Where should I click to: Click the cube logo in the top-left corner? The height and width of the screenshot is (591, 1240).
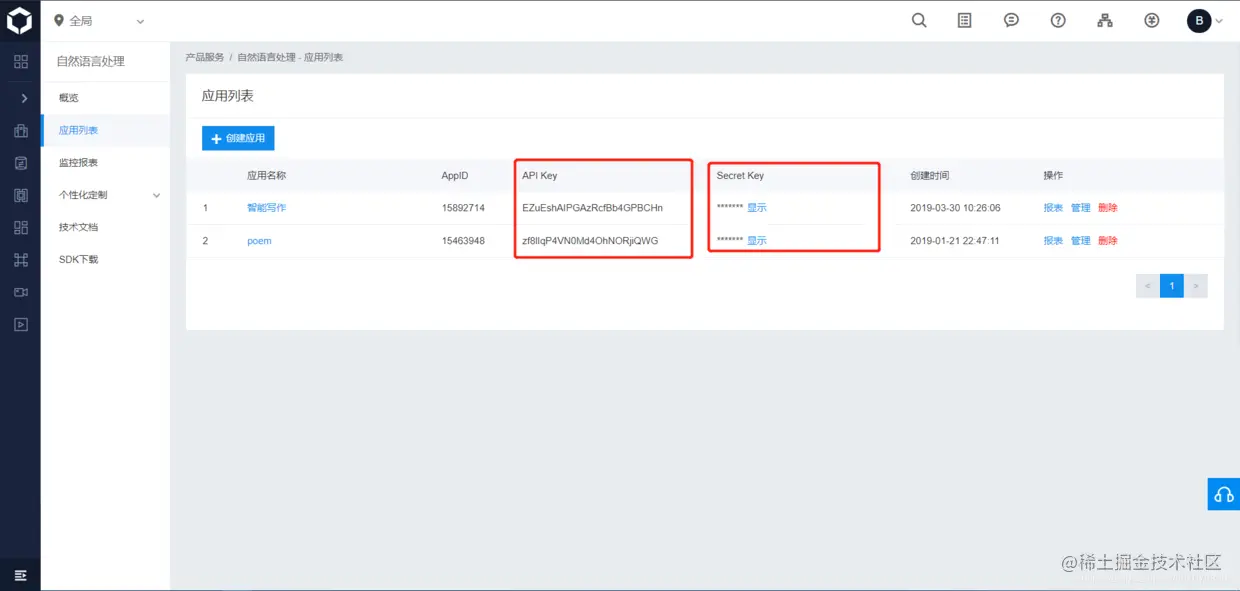(x=20, y=20)
